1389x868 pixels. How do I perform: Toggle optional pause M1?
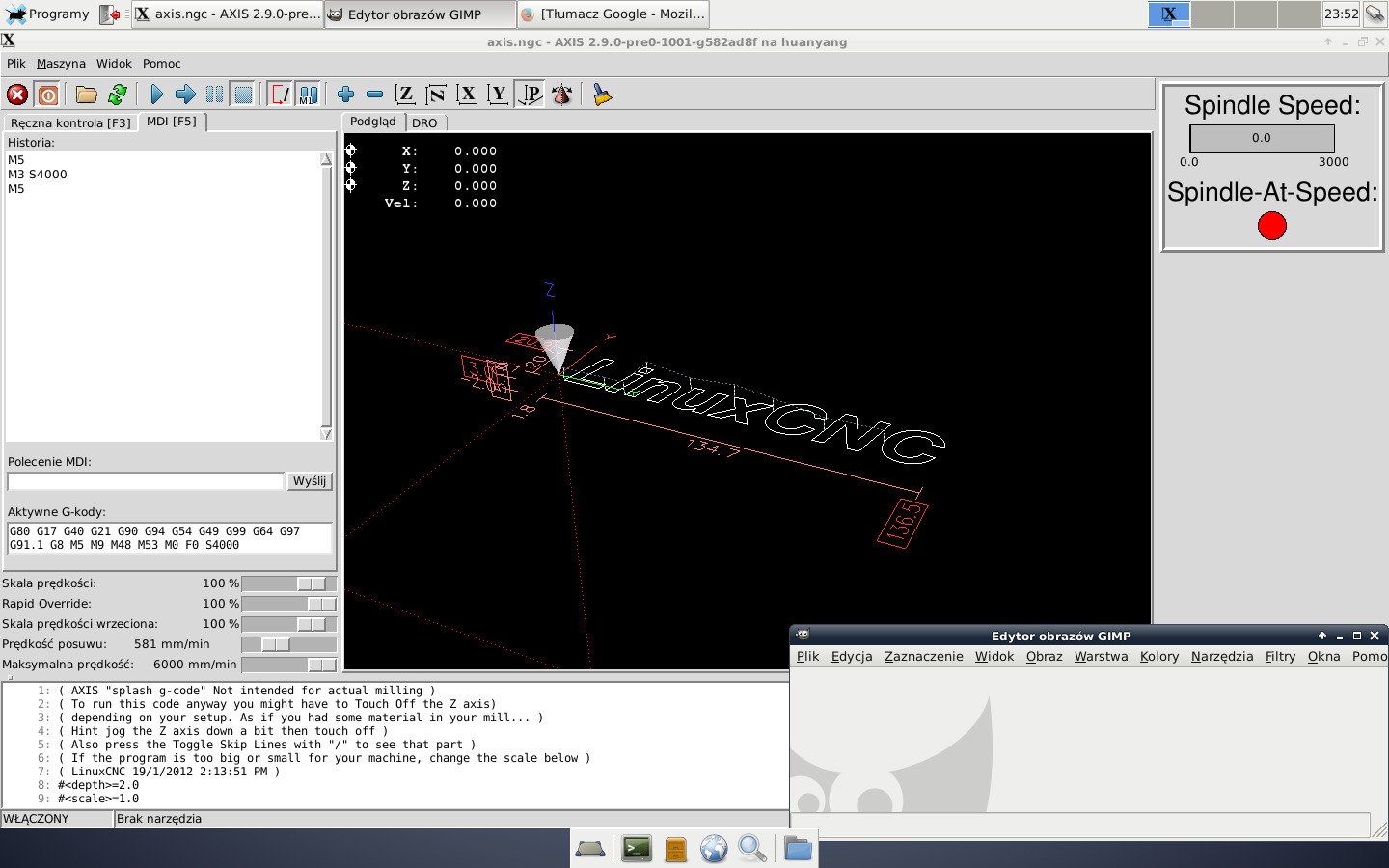[308, 95]
